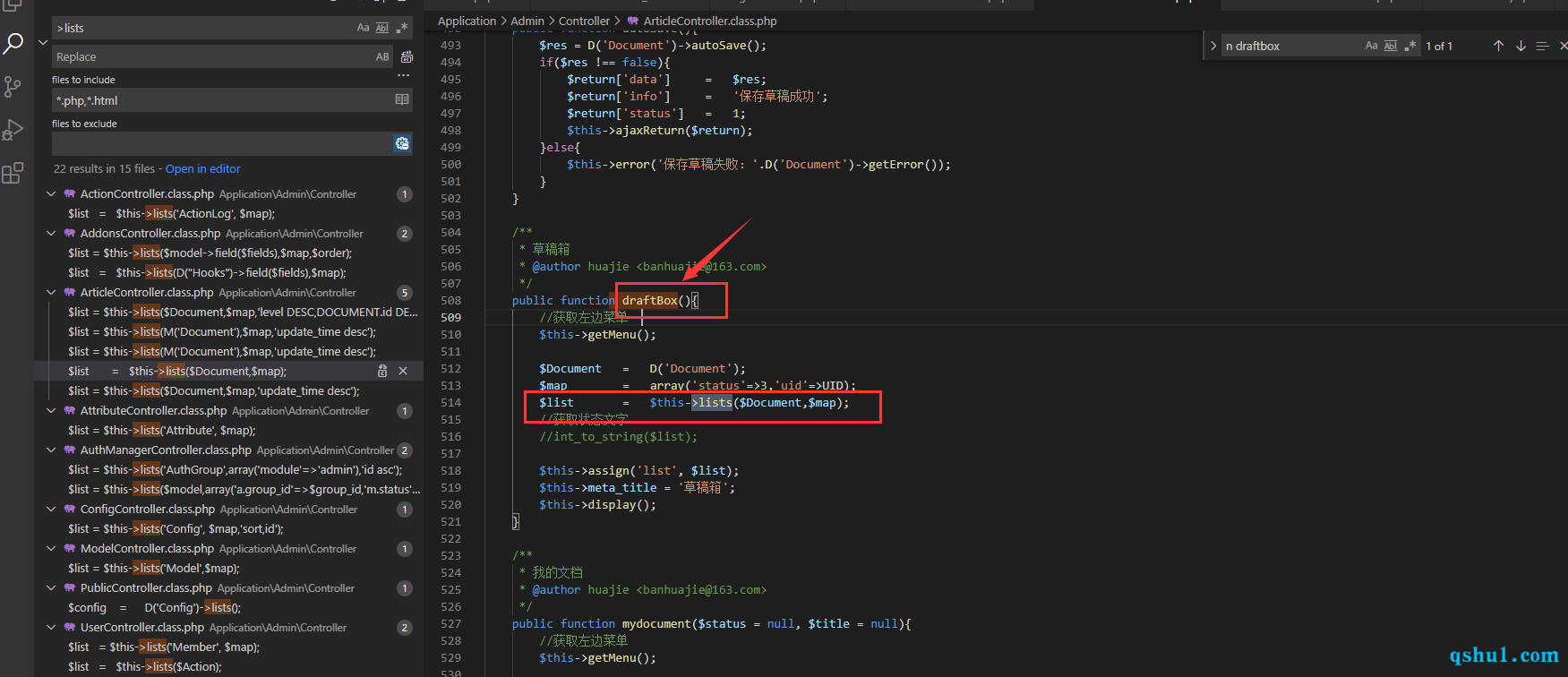Open the Search view in activity bar

click(13, 43)
